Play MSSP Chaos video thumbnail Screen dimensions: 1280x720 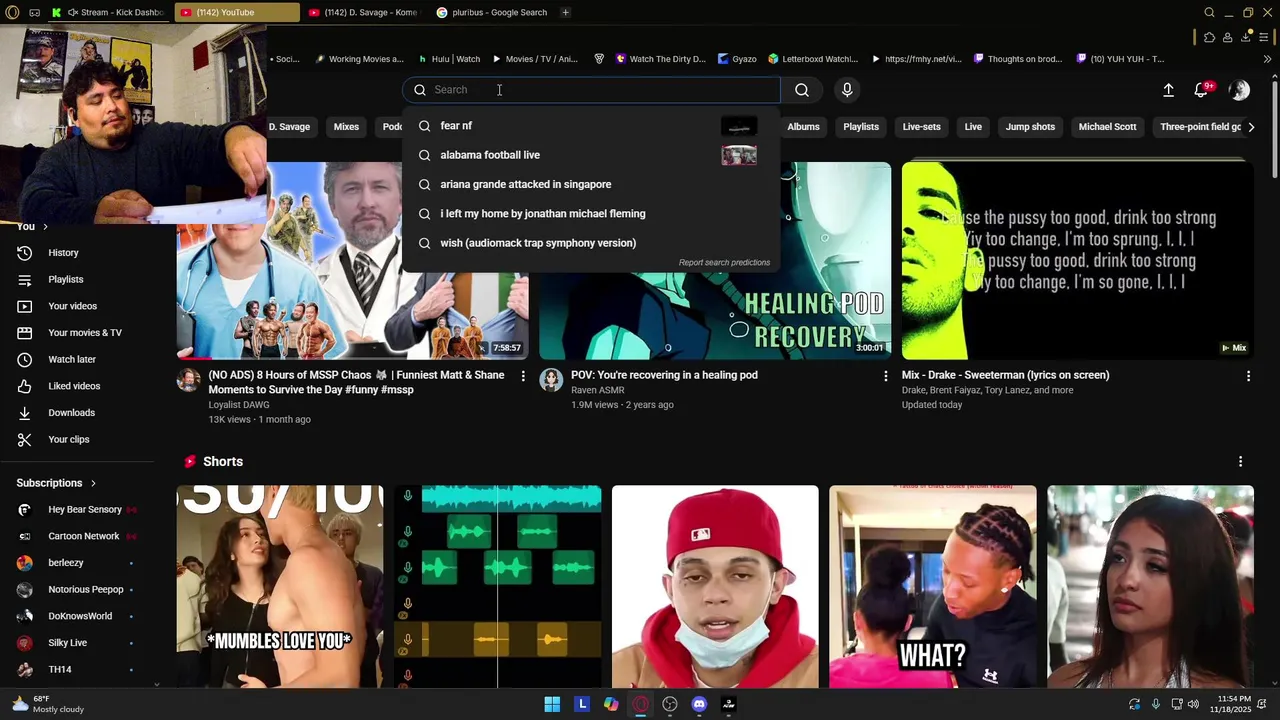click(x=352, y=260)
